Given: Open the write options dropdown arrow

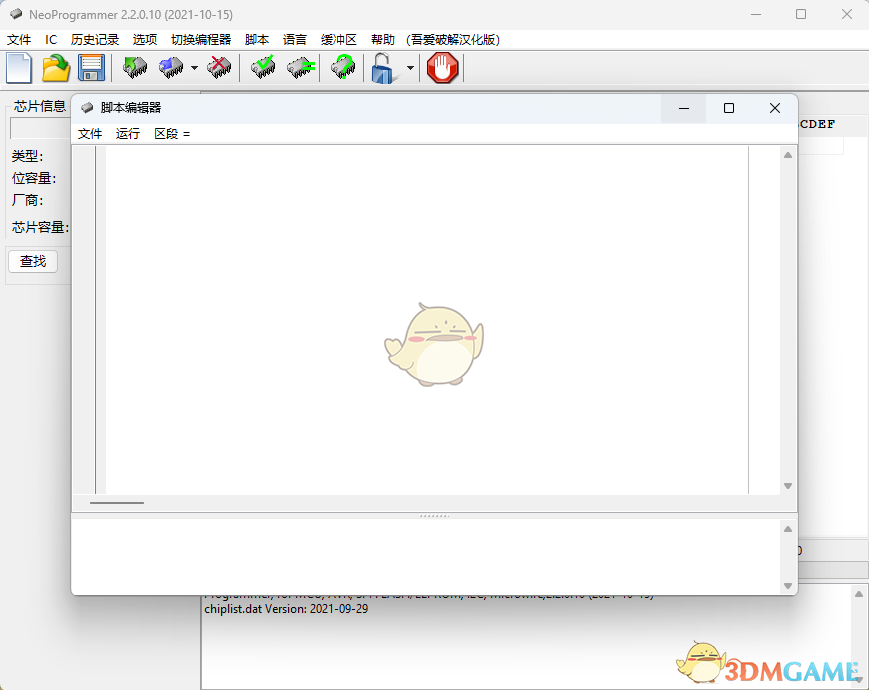Looking at the screenshot, I should click(192, 68).
